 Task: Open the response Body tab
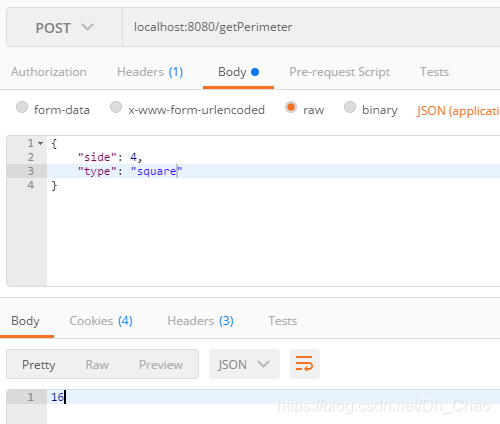[25, 321]
